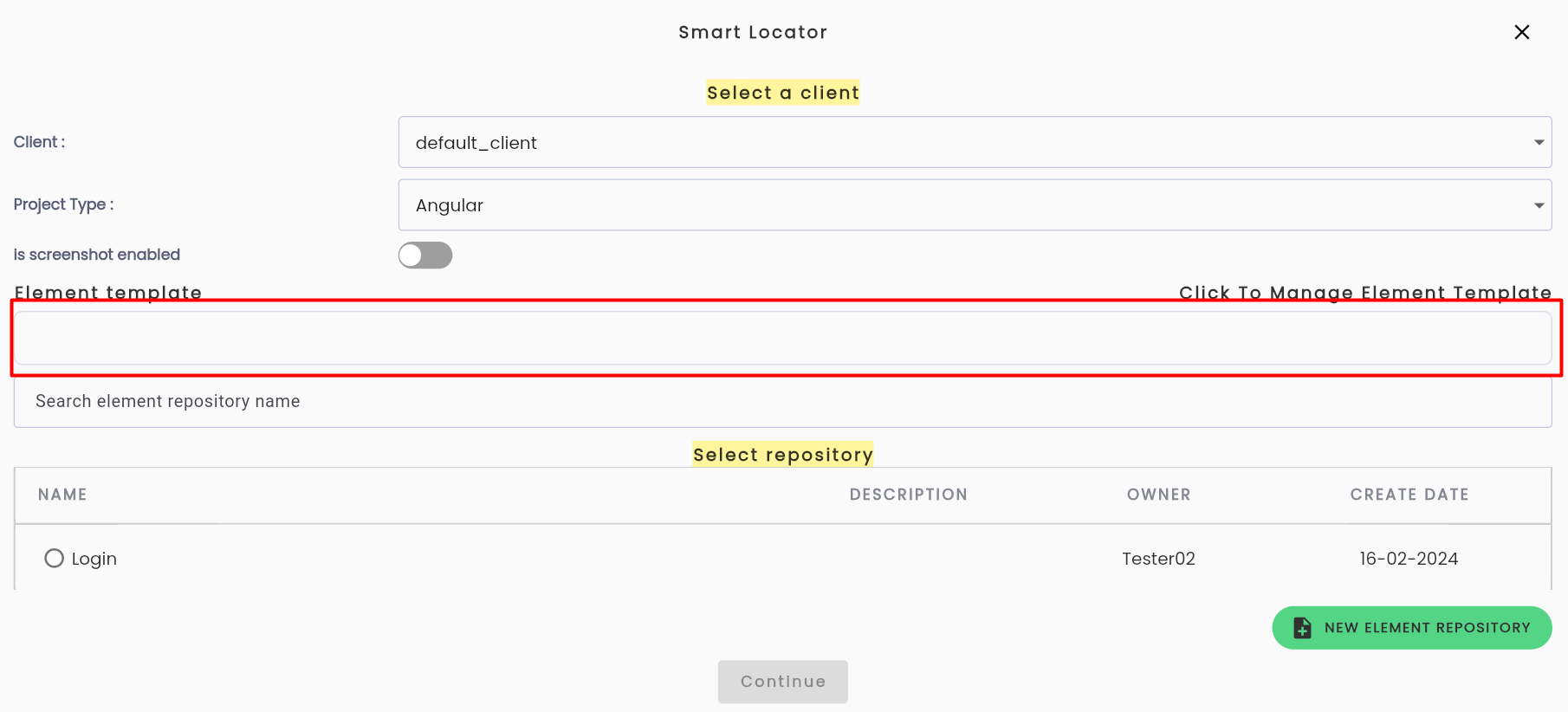This screenshot has height=712, width=1568.
Task: Focus the Search element repository name field
Action: pos(782,402)
